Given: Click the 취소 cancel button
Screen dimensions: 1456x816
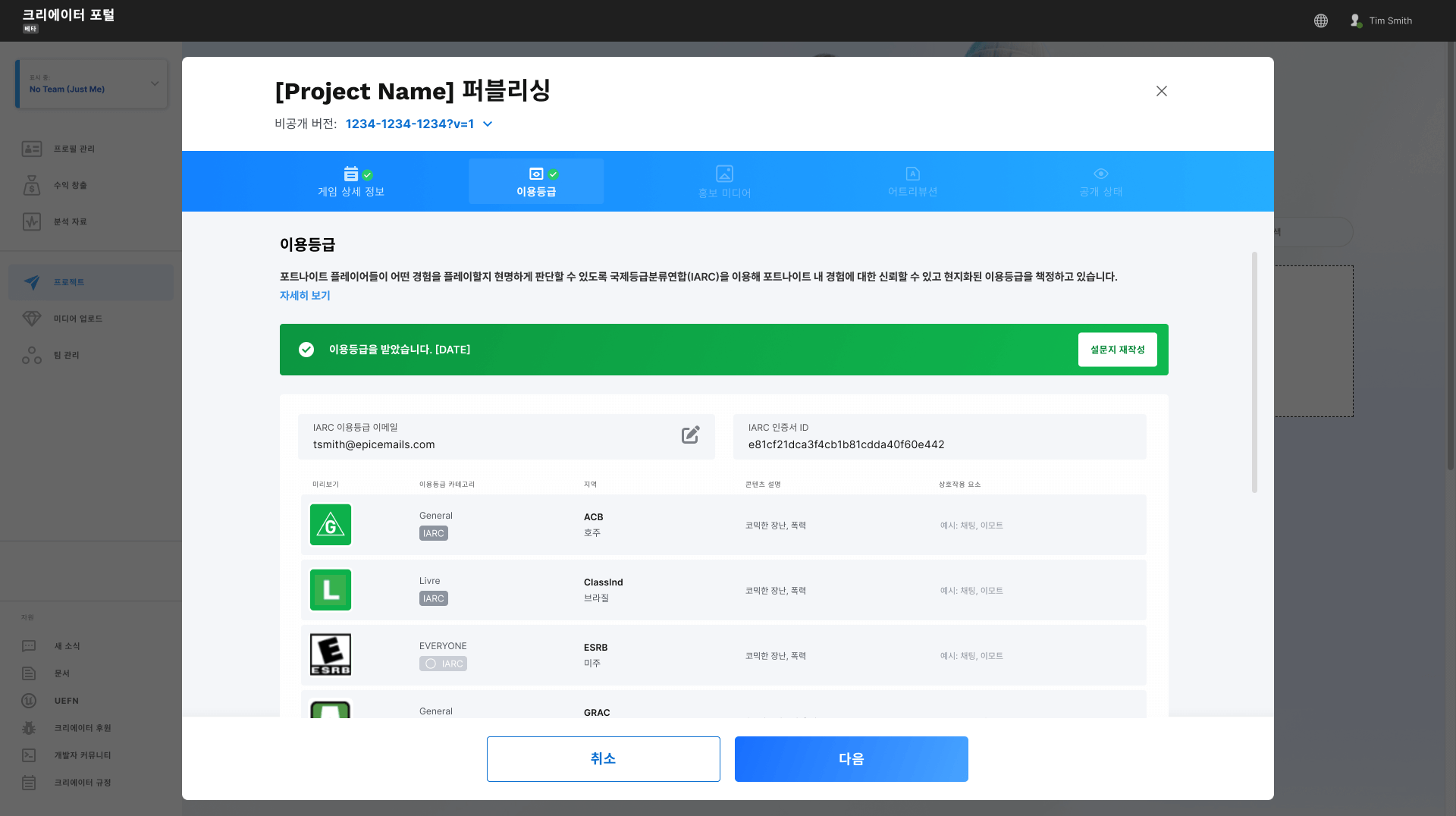Looking at the screenshot, I should [x=604, y=759].
